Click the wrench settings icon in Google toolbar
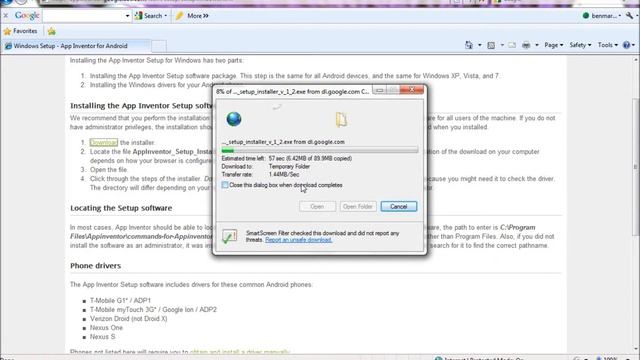 click(x=629, y=16)
